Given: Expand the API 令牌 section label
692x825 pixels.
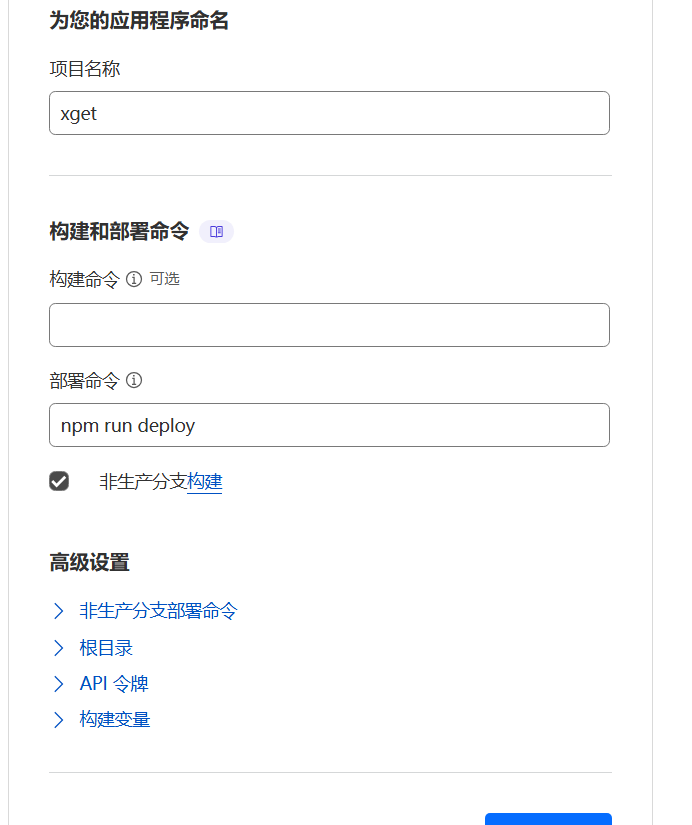Looking at the screenshot, I should click(114, 684).
